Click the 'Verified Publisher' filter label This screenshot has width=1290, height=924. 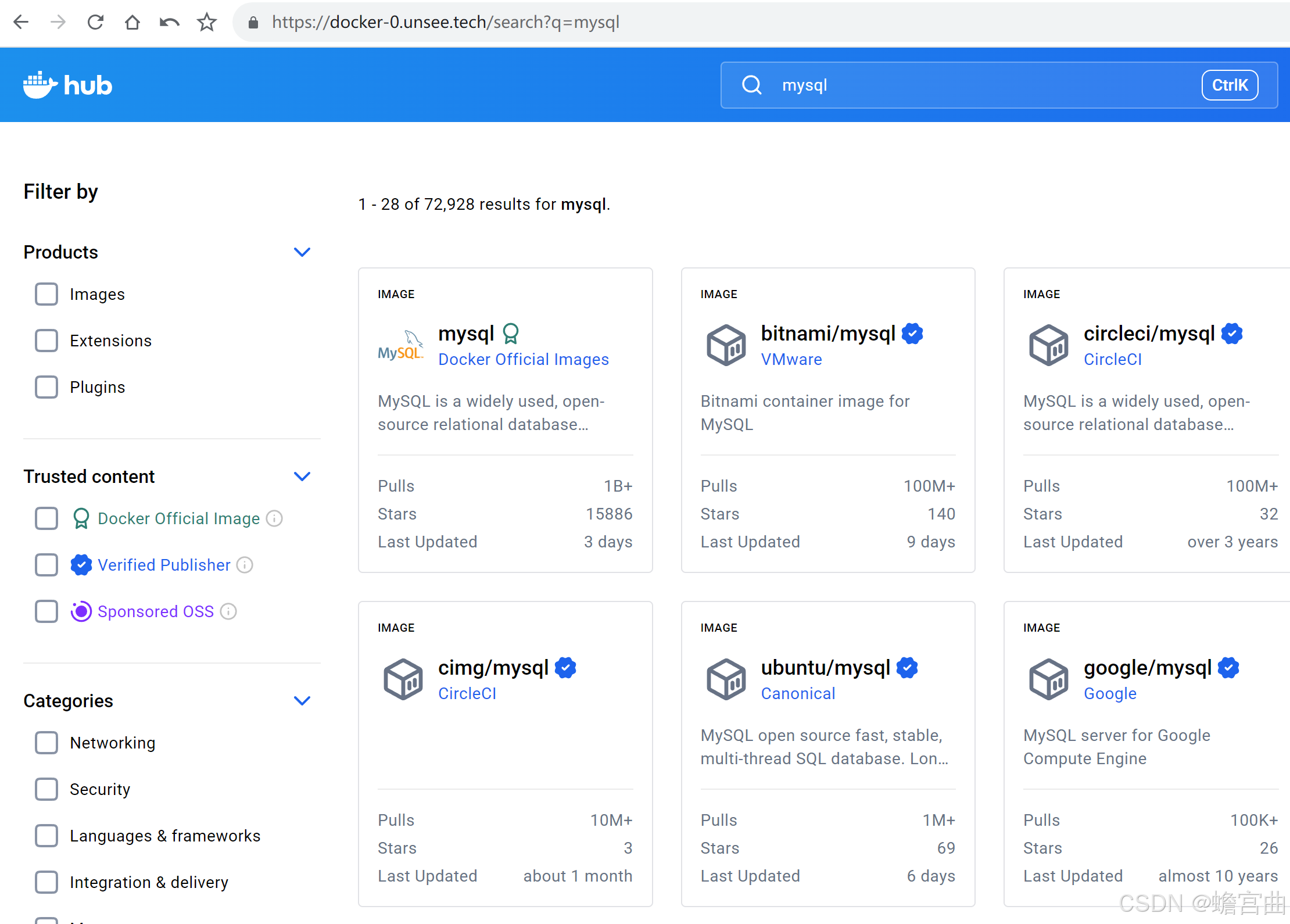click(x=164, y=565)
